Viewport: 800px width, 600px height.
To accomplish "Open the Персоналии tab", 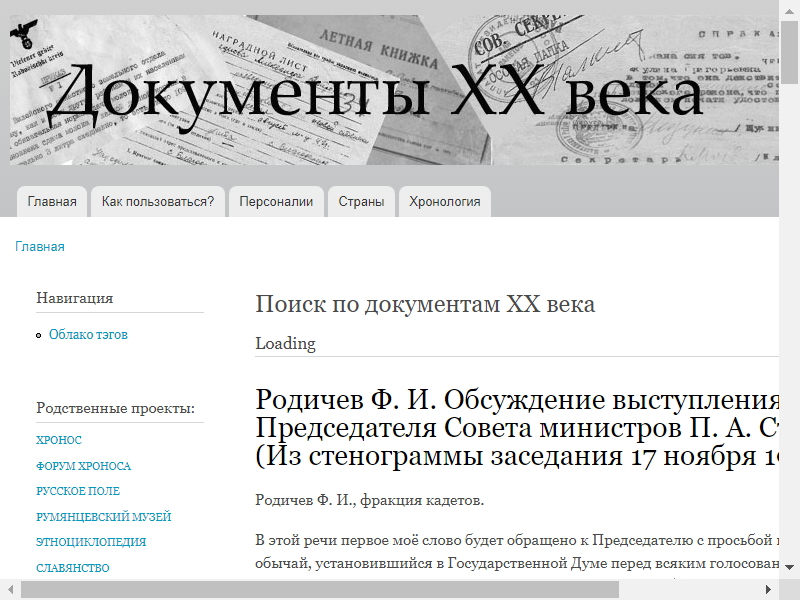I will (276, 201).
